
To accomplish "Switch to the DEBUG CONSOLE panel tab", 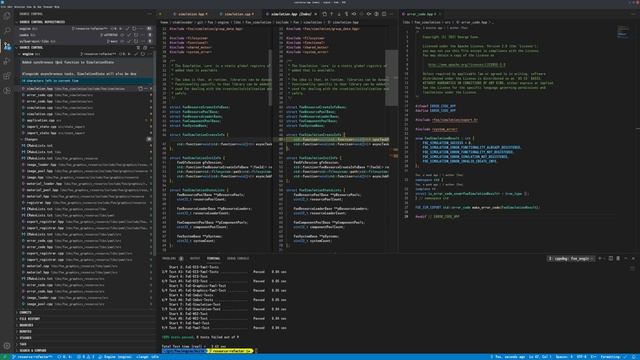I will point(238,258).
